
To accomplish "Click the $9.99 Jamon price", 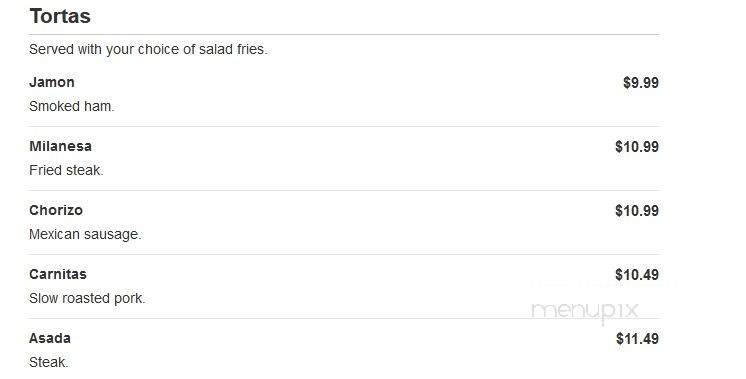I will (641, 82).
